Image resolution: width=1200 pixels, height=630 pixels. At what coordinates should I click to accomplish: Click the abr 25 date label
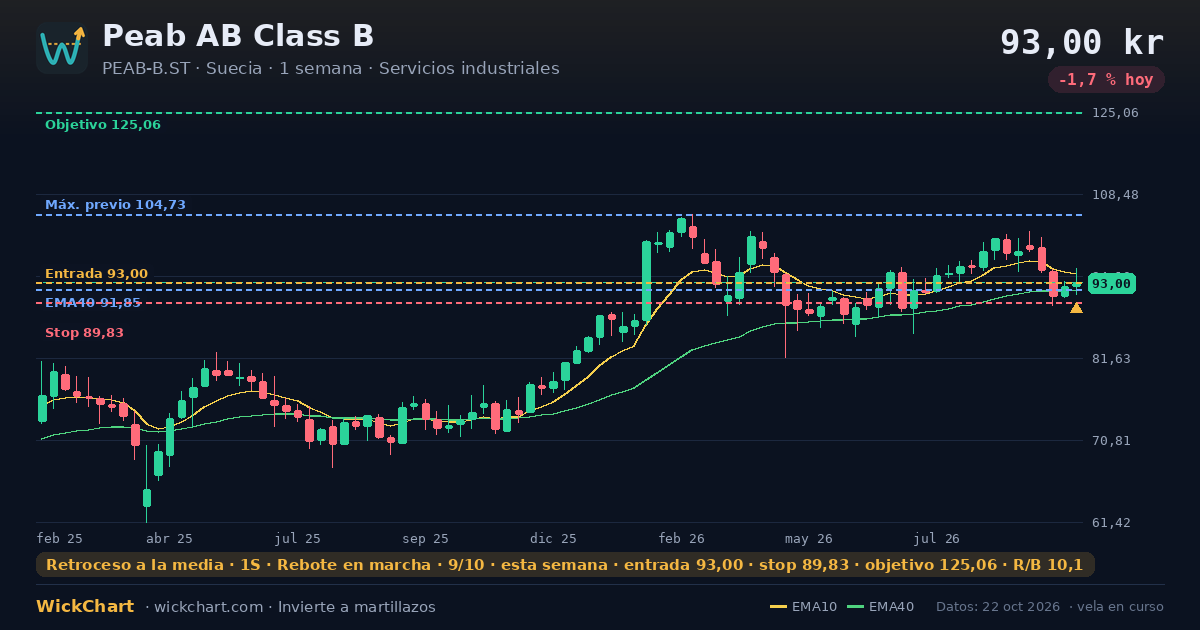(x=170, y=539)
